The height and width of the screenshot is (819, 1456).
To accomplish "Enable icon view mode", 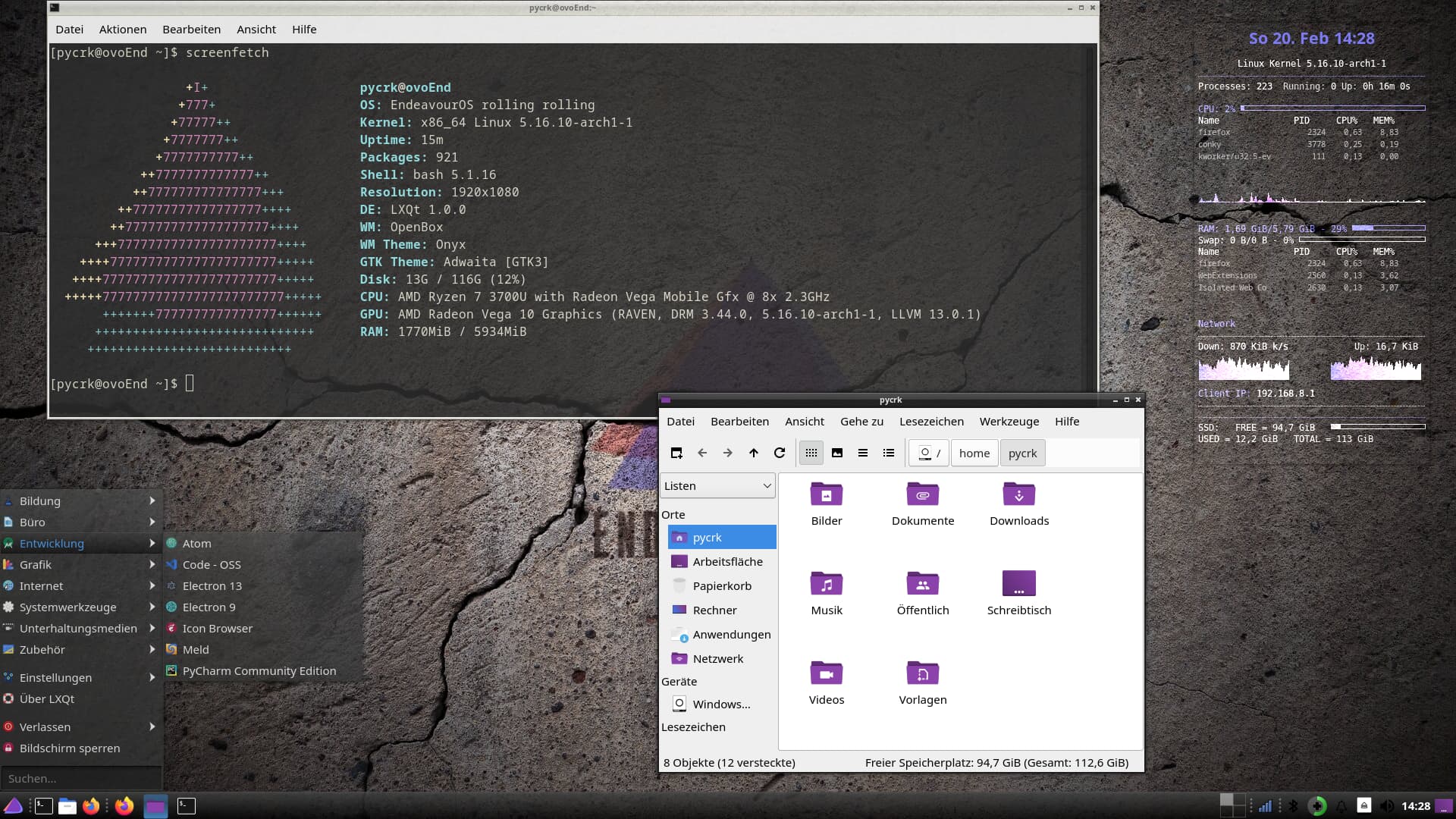I will pyautogui.click(x=811, y=453).
